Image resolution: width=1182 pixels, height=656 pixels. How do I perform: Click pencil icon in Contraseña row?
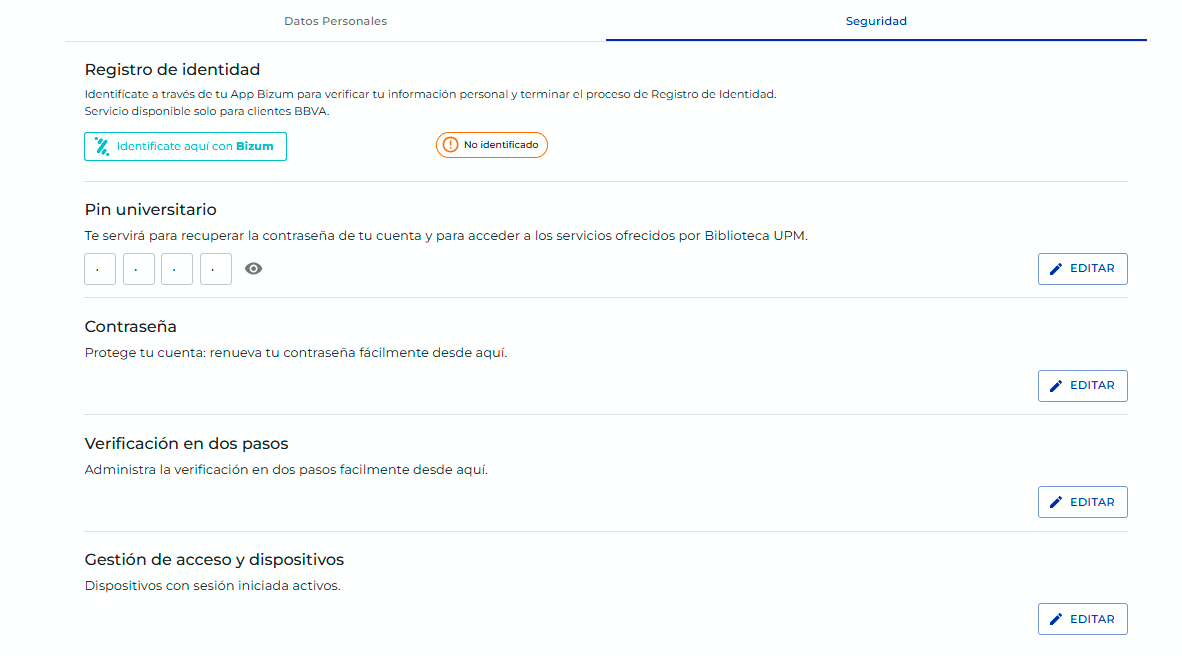tap(1056, 385)
